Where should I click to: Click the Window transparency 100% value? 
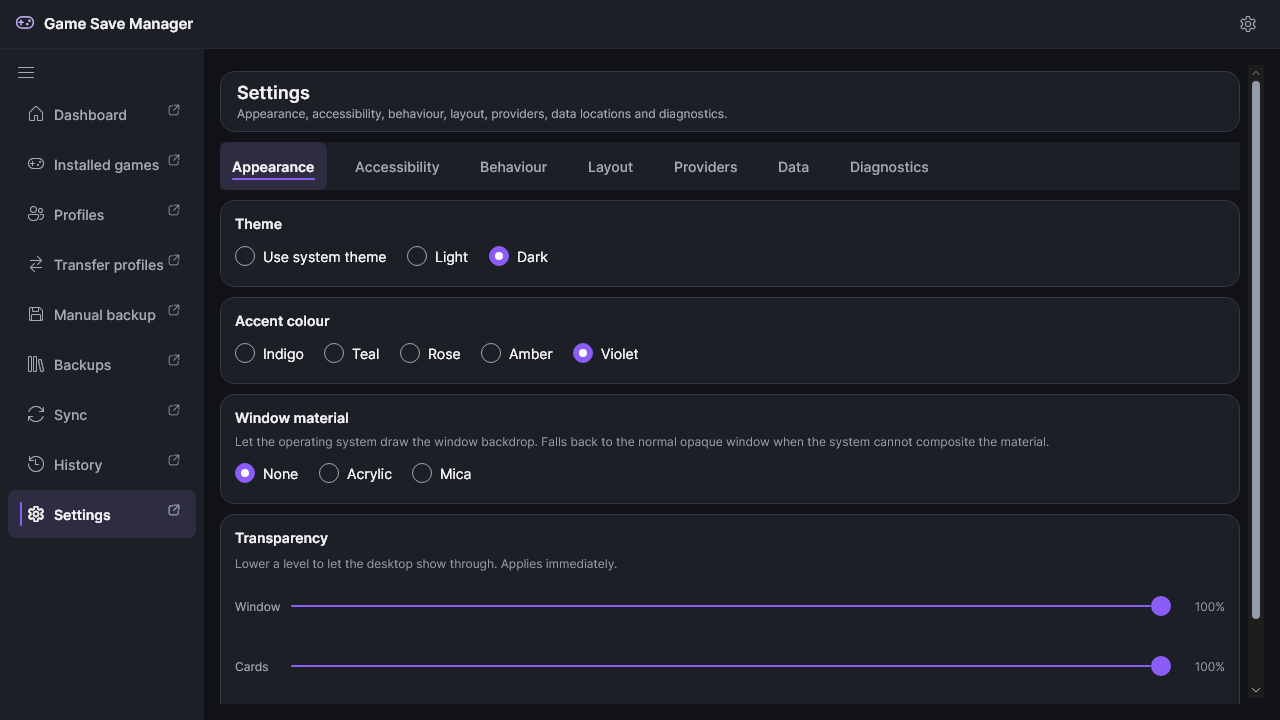point(1209,607)
